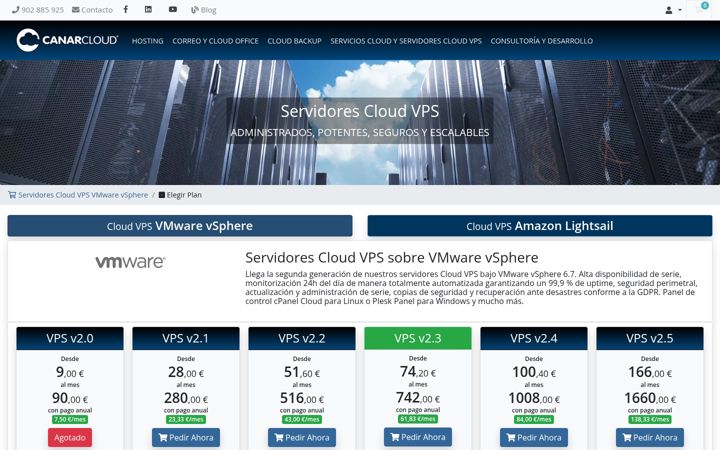
Task: Select the Cloud VPS VMware vSphere tab
Action: [x=180, y=226]
